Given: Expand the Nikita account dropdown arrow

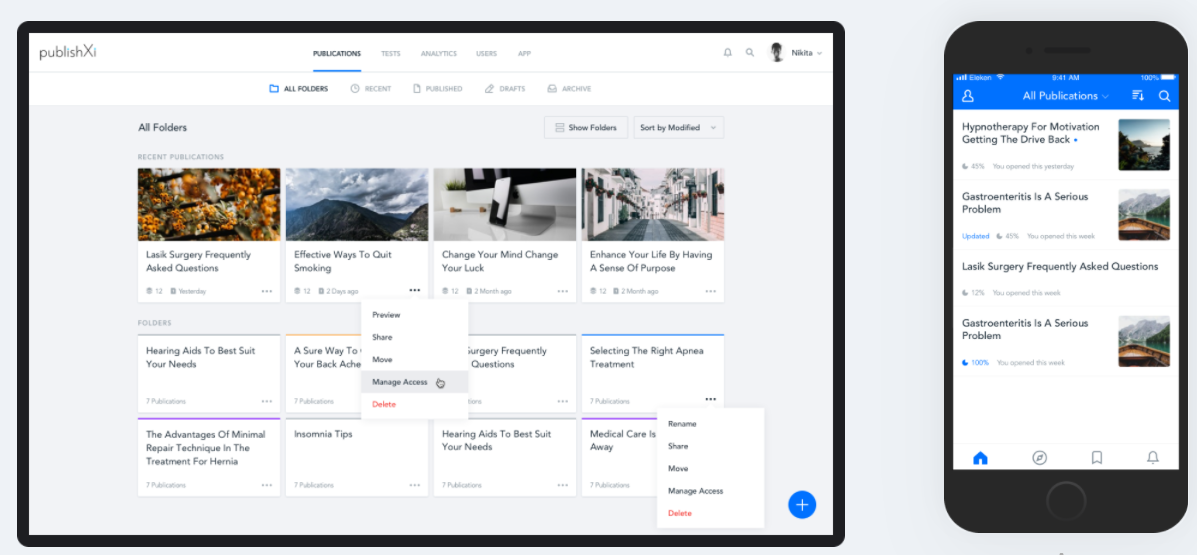Looking at the screenshot, I should point(819,53).
